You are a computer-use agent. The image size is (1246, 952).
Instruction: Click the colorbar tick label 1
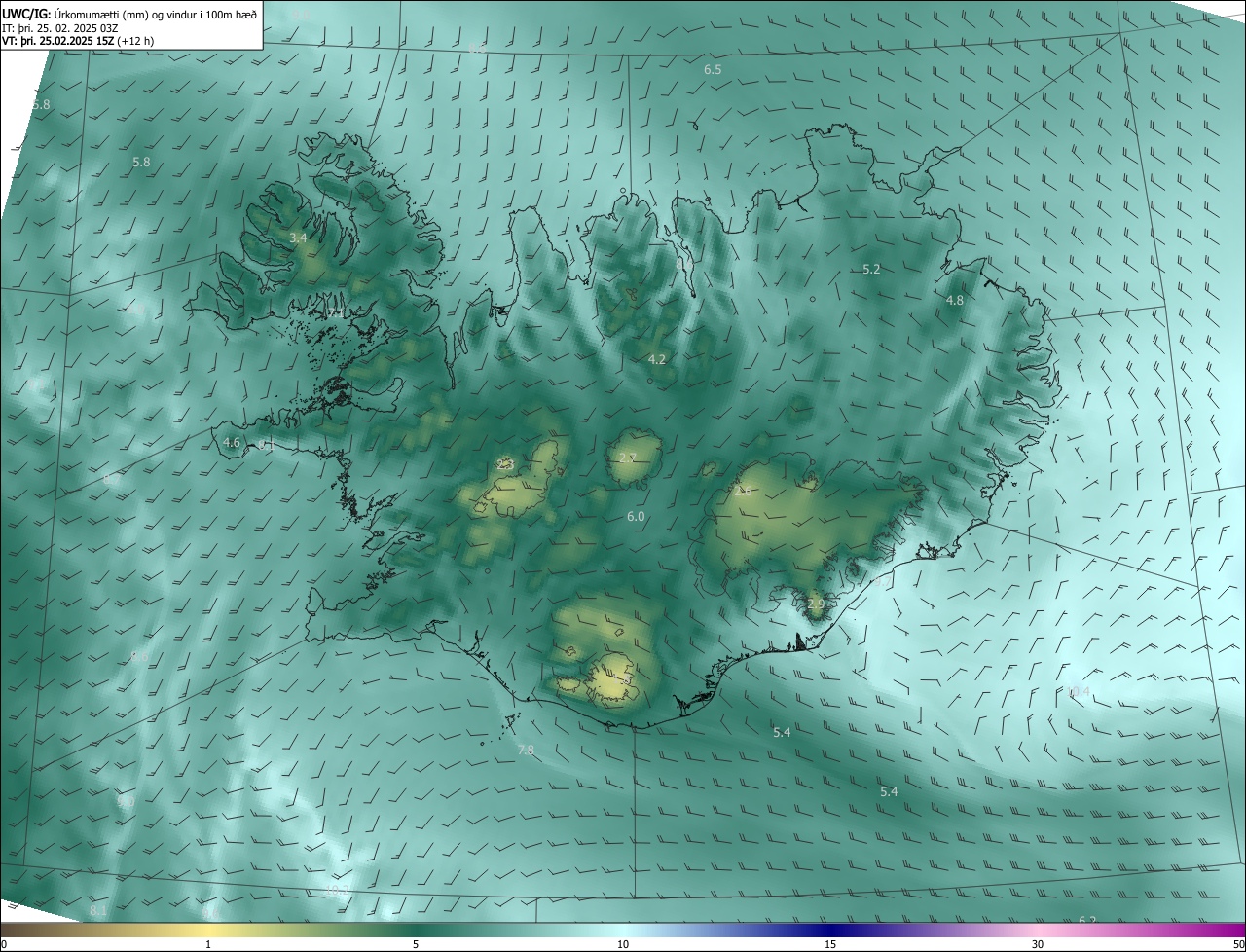[208, 944]
